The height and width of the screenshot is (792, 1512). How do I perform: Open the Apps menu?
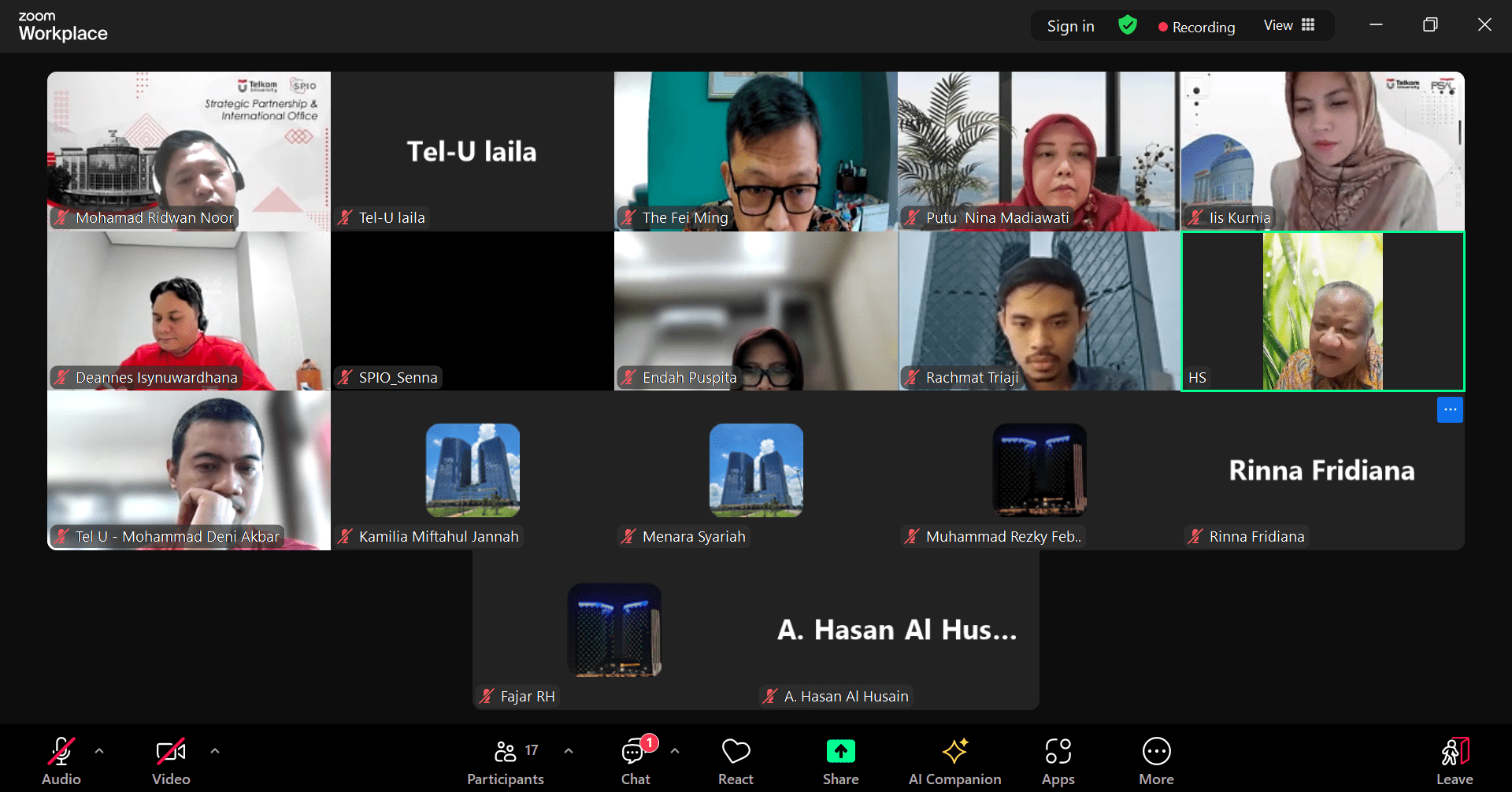pyautogui.click(x=1058, y=760)
